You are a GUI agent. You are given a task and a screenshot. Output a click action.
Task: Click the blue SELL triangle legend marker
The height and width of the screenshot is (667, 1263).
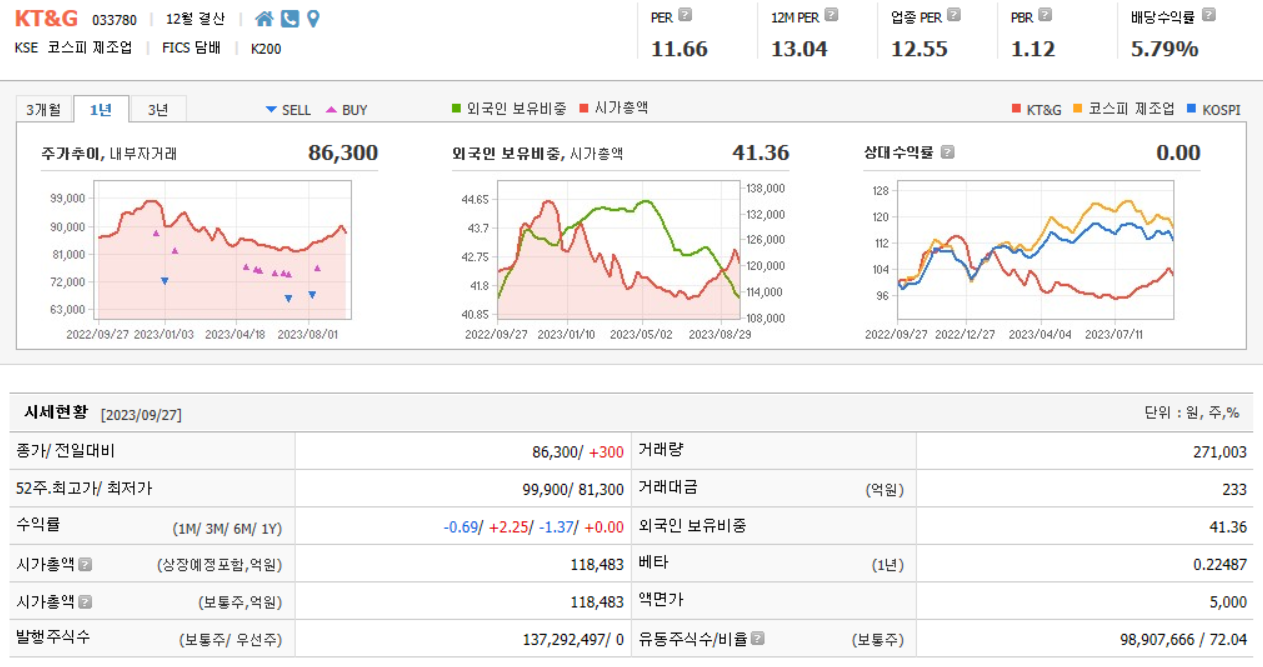click(x=270, y=110)
